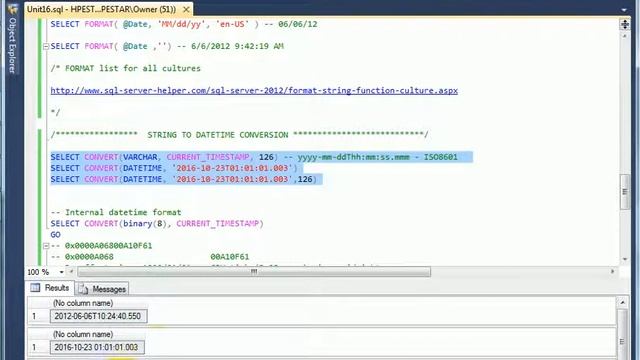Click the CONVERT DATETIME line ending ,126)
This screenshot has width=640, height=360.
click(x=184, y=179)
